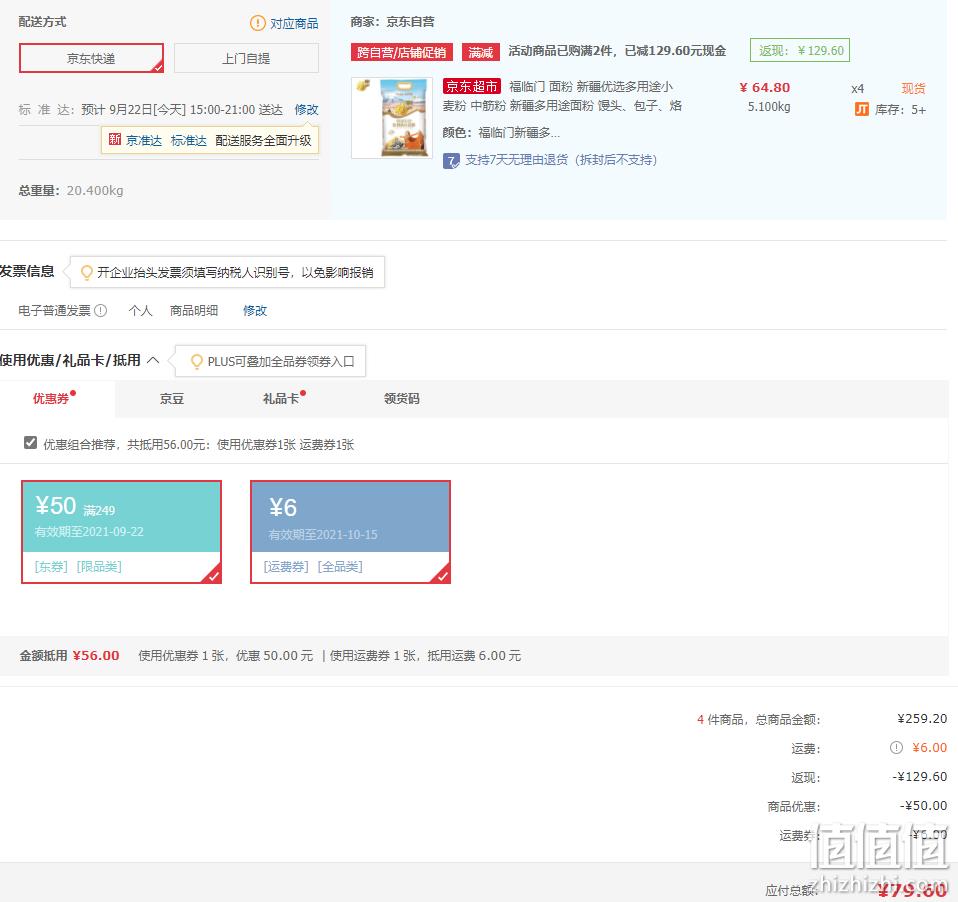Click the 商家: 京东自营 label
The width and height of the screenshot is (958, 902).
point(392,22)
